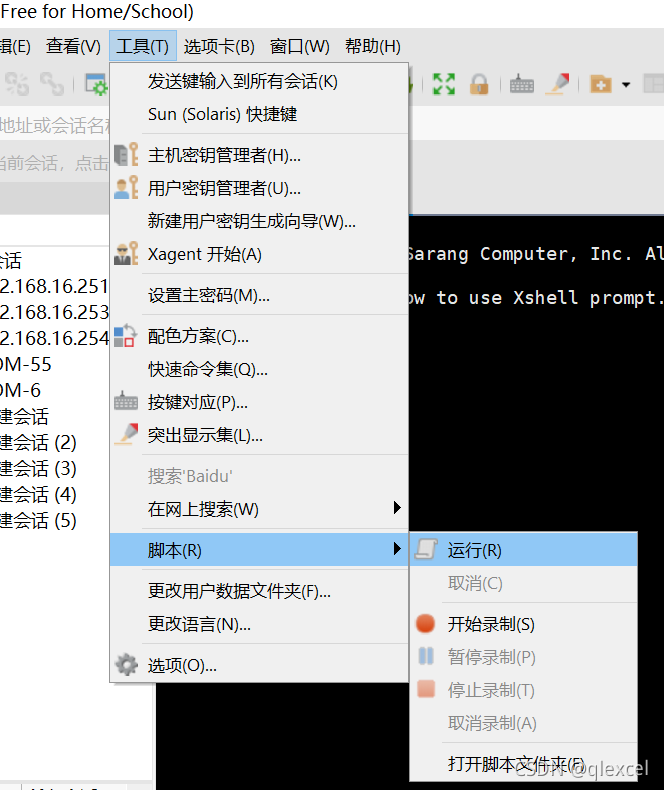Open 选项(O)... settings entry
Image resolution: width=664 pixels, height=790 pixels.
click(x=259, y=665)
